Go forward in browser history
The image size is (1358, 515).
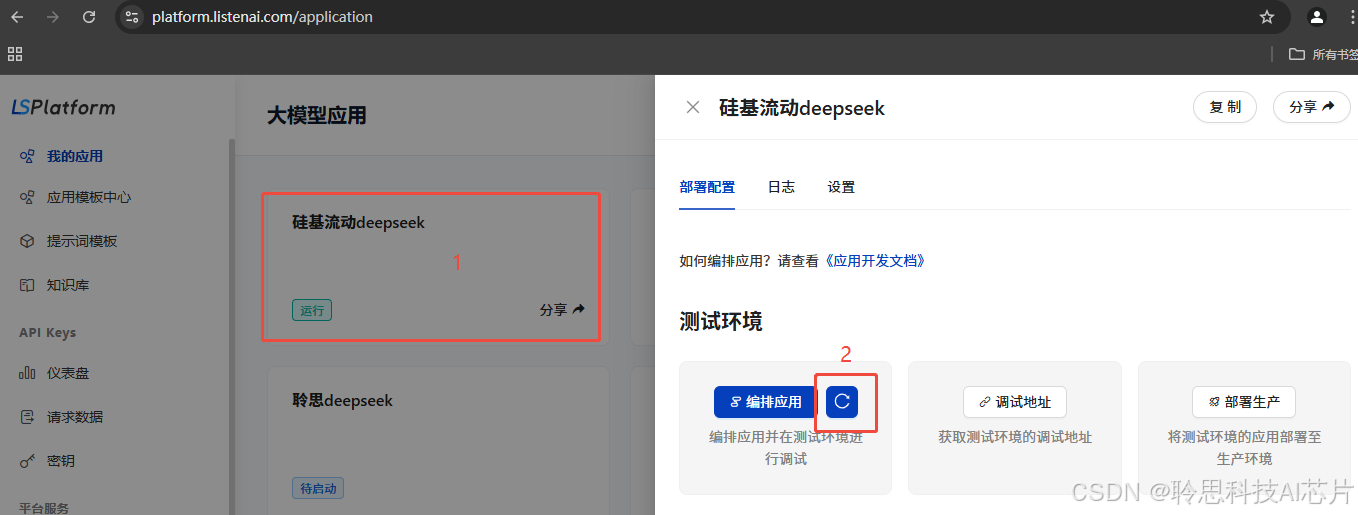point(53,17)
